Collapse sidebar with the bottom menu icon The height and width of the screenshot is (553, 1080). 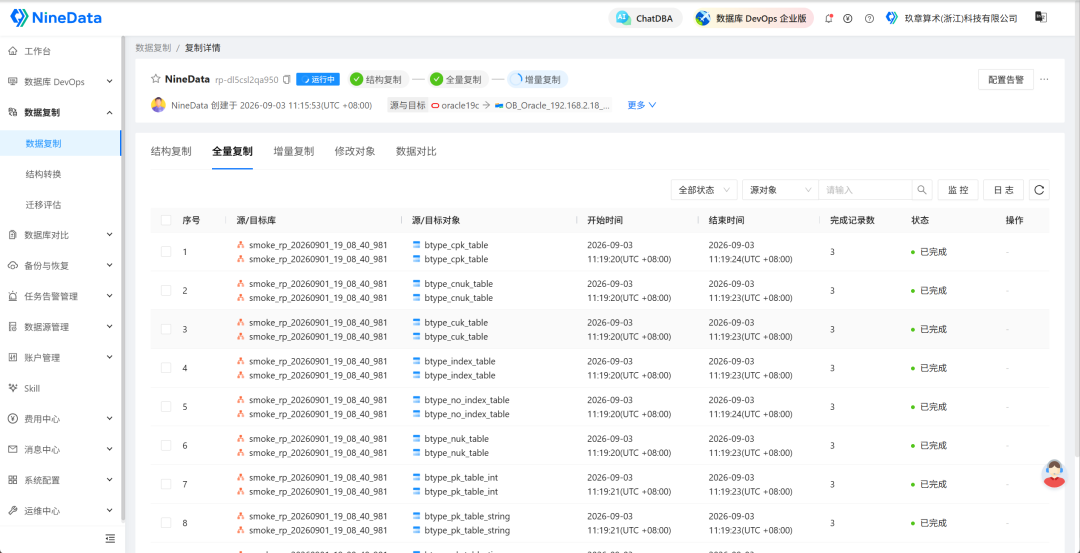pos(110,539)
